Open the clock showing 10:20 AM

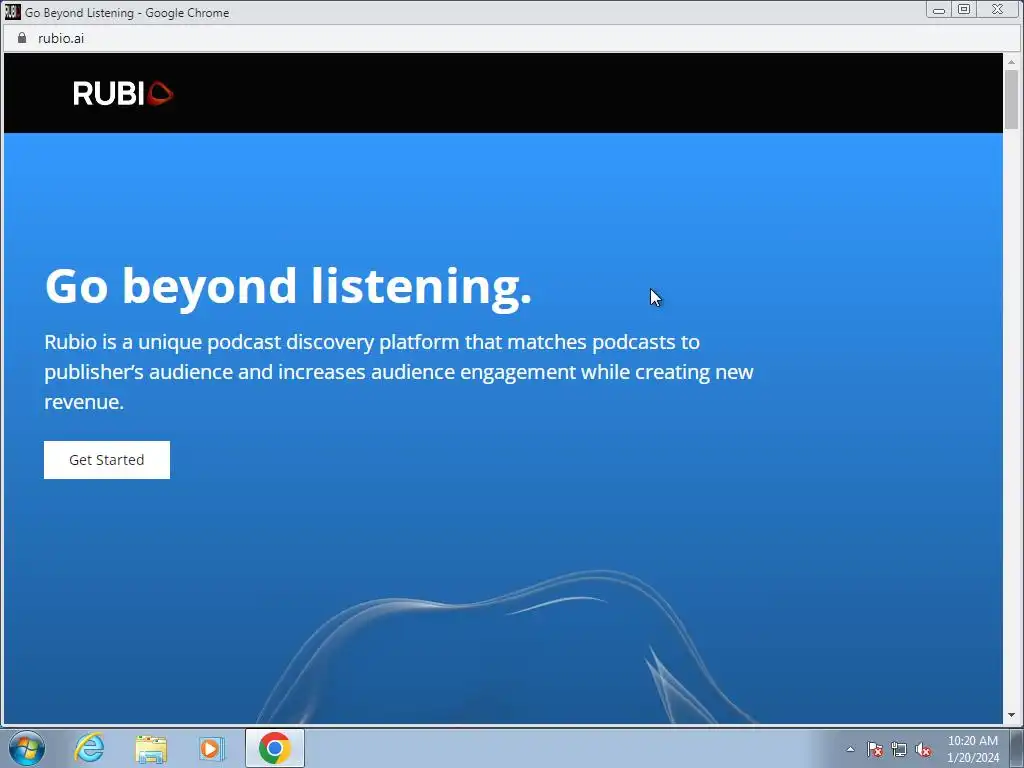click(972, 749)
